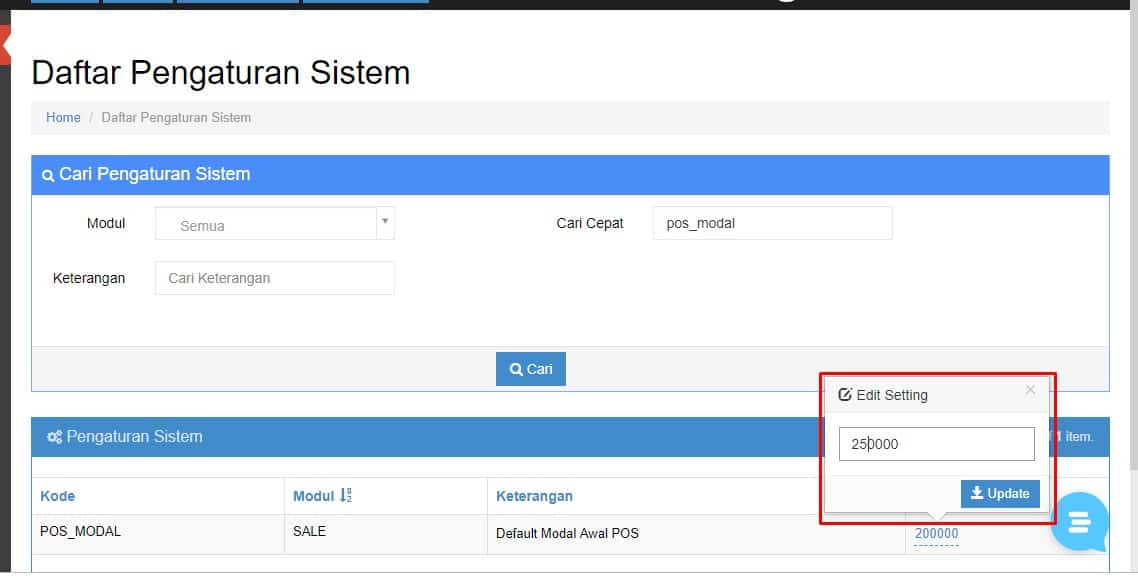Click the 200000 editable value link
Viewport: 1138px width, 578px height.
(x=936, y=534)
